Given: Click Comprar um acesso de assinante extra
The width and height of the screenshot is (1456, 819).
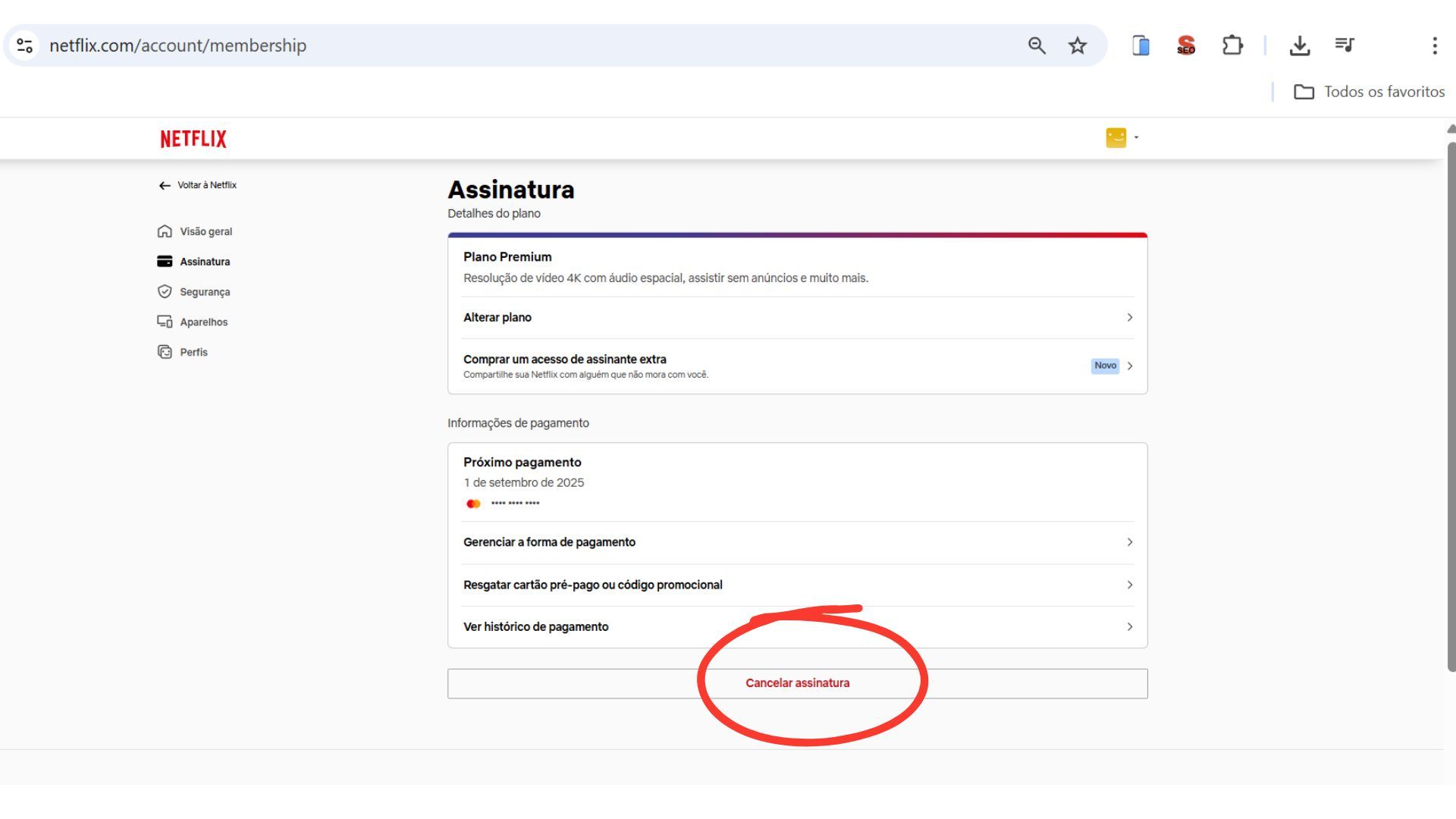Looking at the screenshot, I should coord(798,366).
